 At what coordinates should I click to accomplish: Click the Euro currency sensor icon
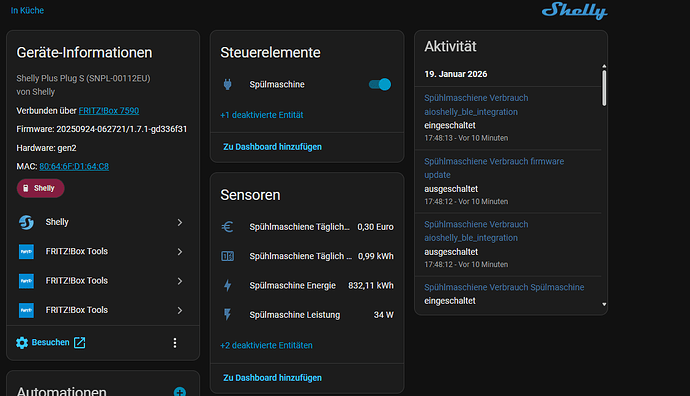point(228,227)
